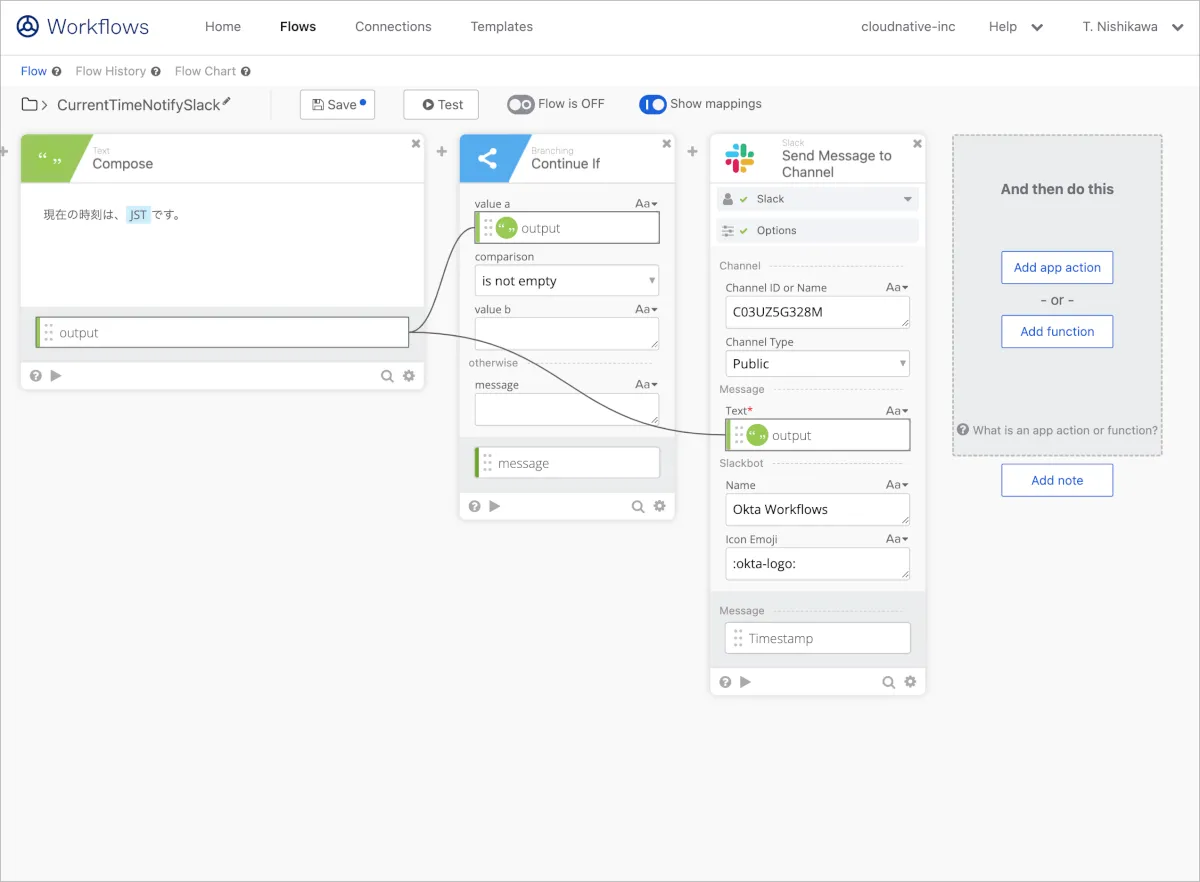Open the comparison dropdown 'is not empty'
Viewport: 1200px width, 882px height.
pyautogui.click(x=567, y=281)
